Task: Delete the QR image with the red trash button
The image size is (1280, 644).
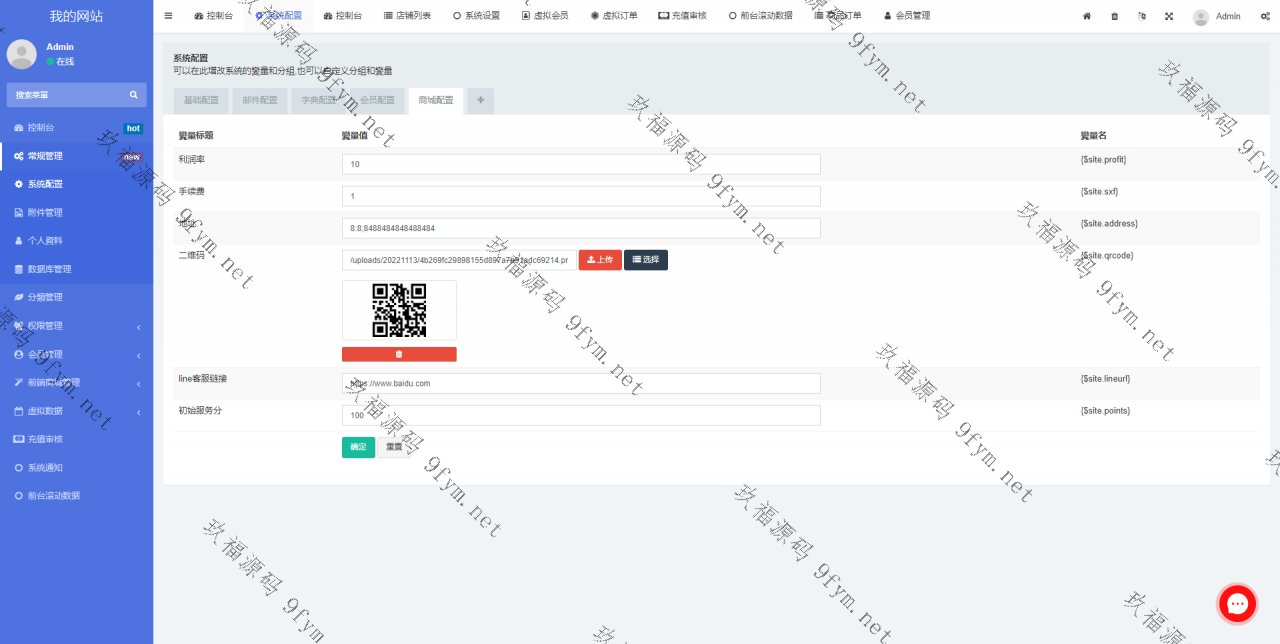Action: (399, 354)
